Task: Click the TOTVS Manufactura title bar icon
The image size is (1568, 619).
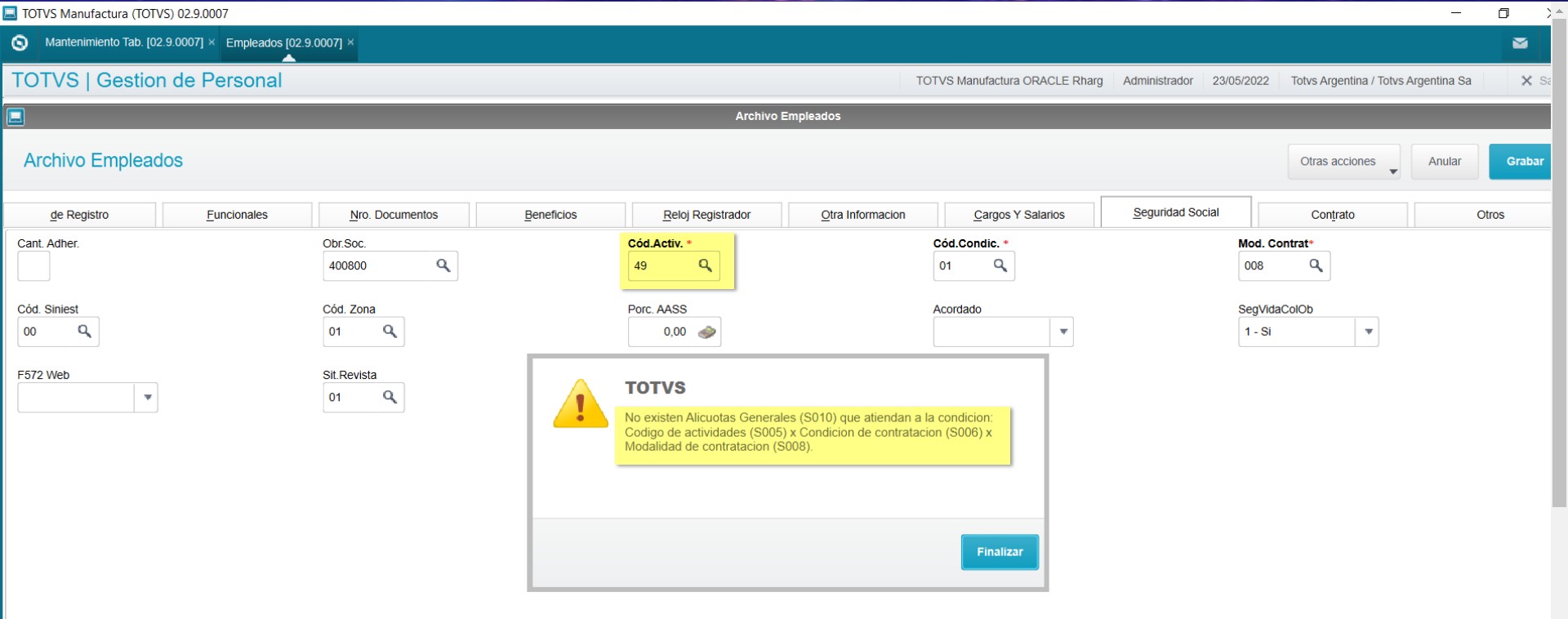Action: (10, 13)
